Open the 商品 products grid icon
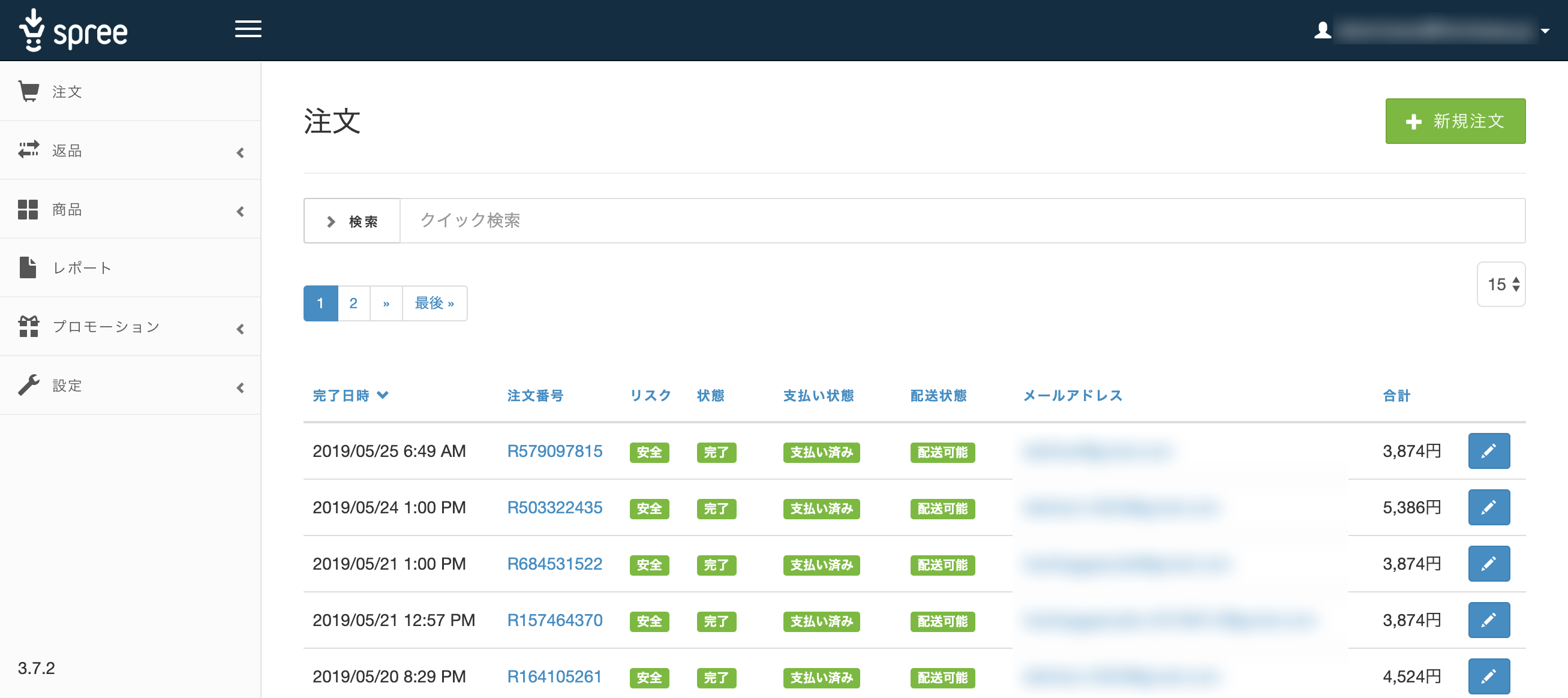Image resolution: width=1568 pixels, height=698 pixels. click(29, 209)
